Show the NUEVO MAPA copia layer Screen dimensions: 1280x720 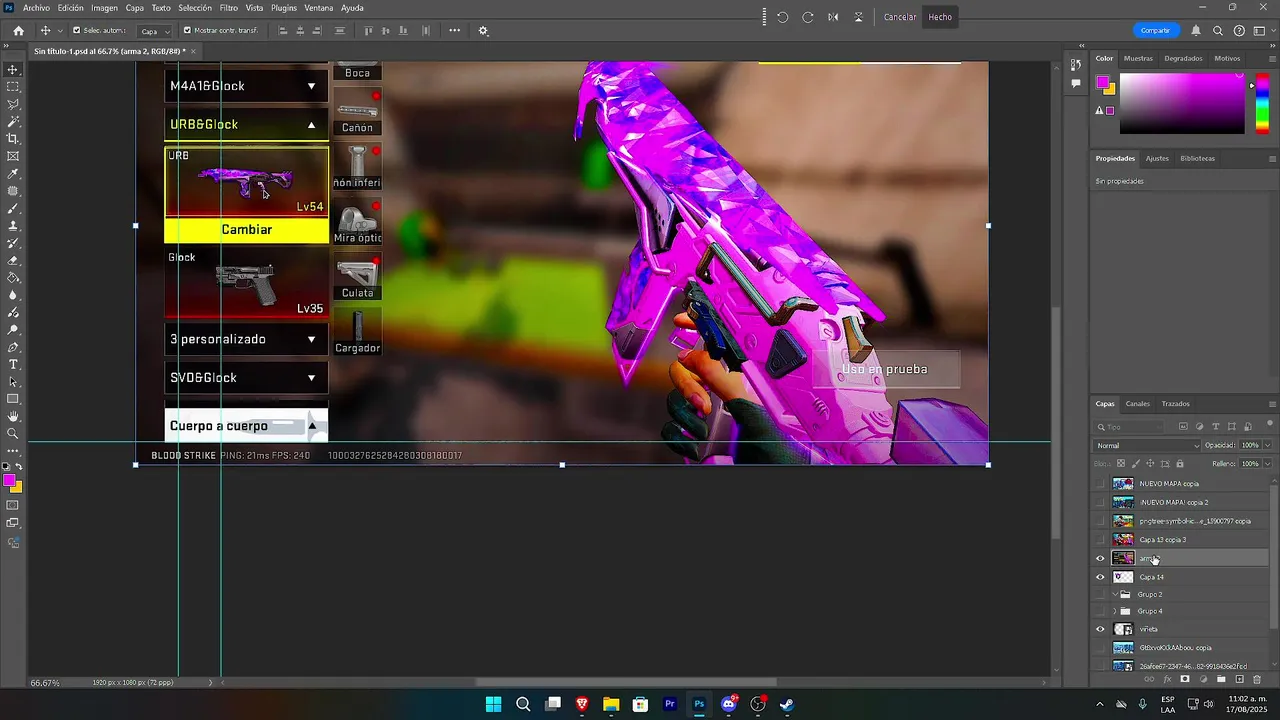(1100, 483)
